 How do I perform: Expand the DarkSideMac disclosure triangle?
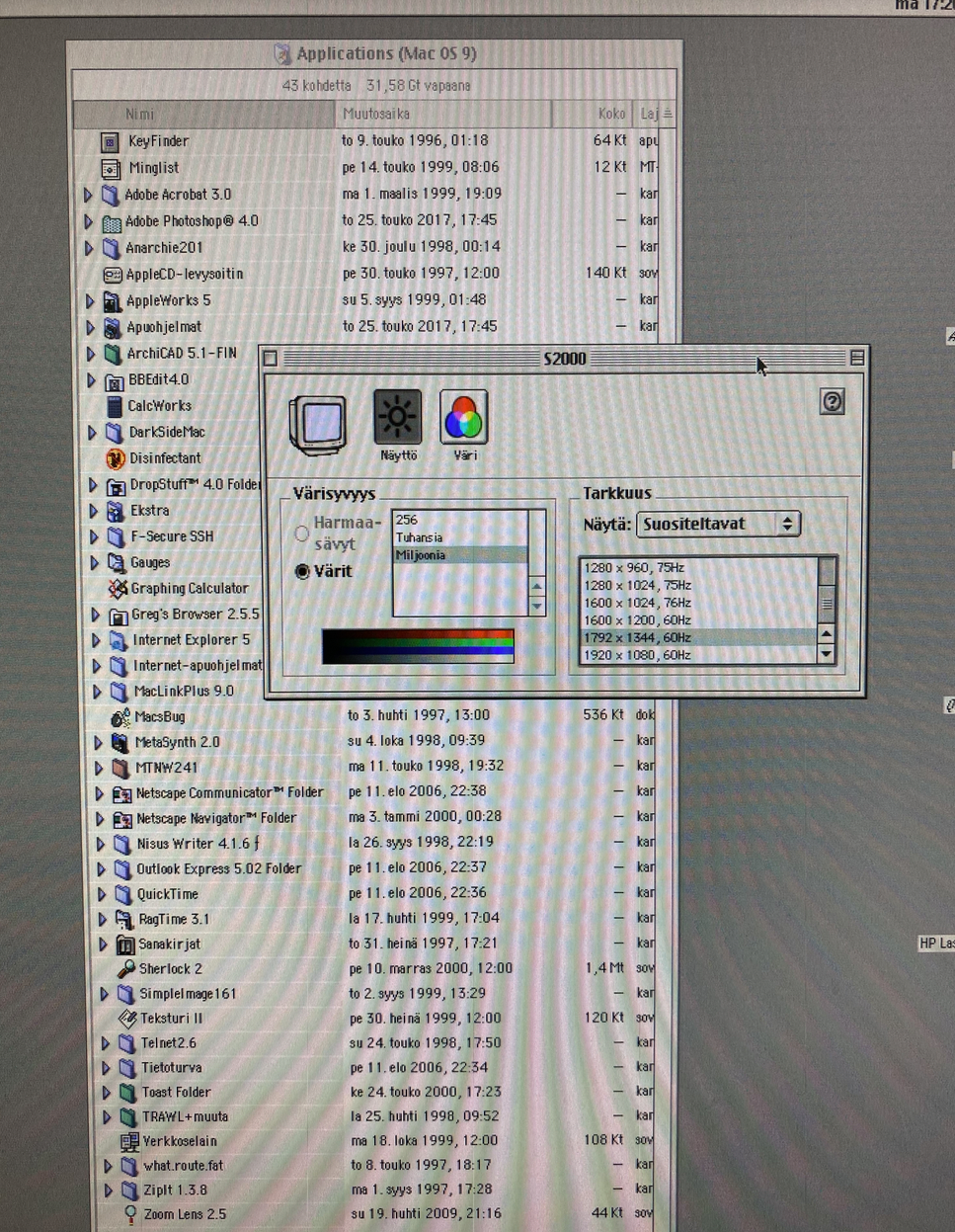(92, 433)
